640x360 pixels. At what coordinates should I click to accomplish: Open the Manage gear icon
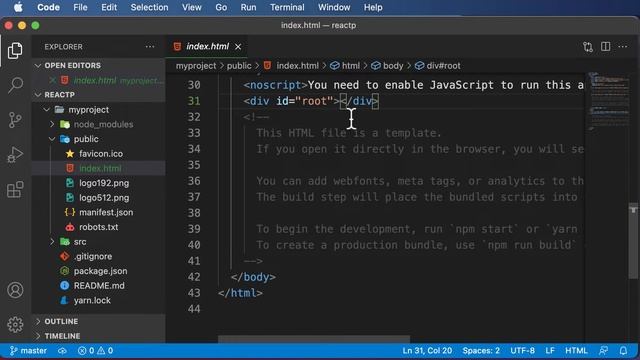[15, 324]
